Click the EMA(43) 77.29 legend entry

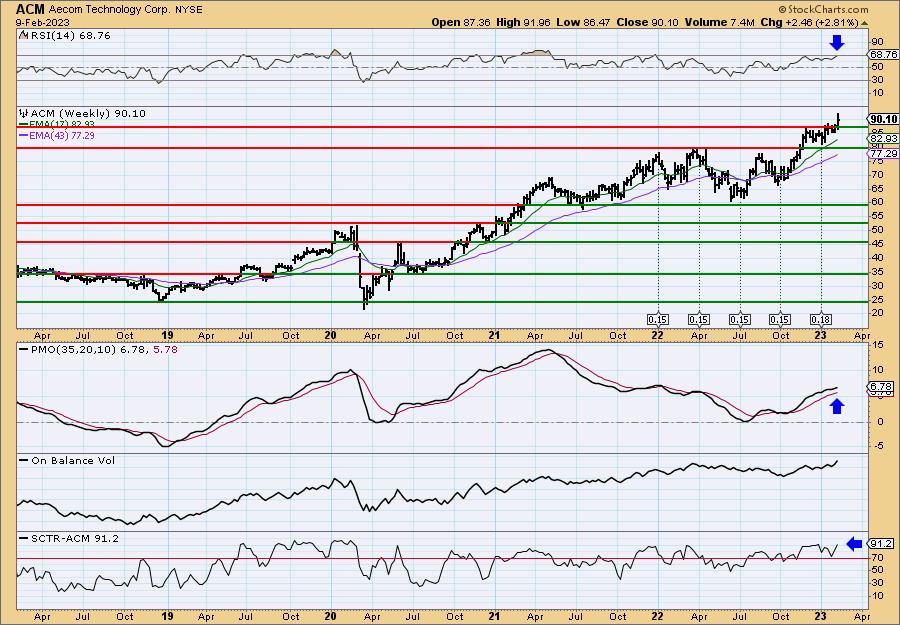pos(57,136)
